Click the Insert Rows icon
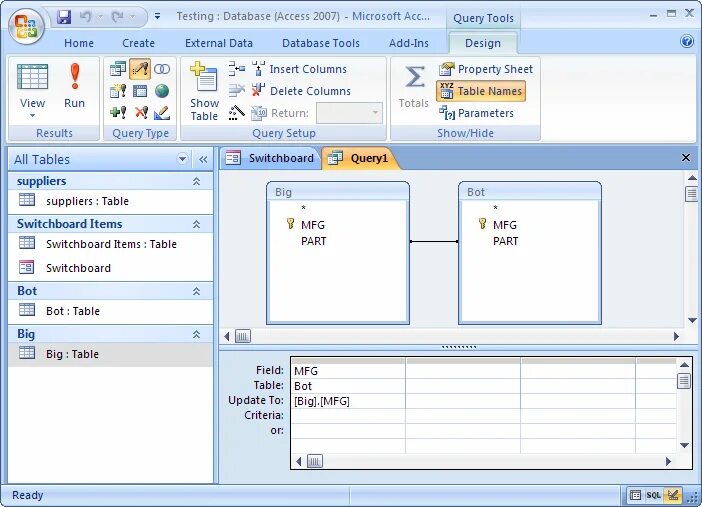 tap(236, 69)
